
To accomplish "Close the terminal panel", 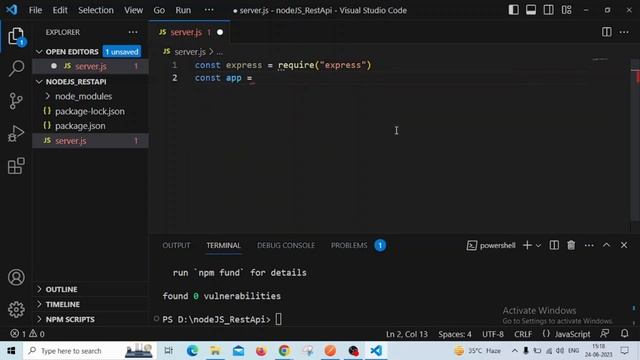I will coord(624,245).
